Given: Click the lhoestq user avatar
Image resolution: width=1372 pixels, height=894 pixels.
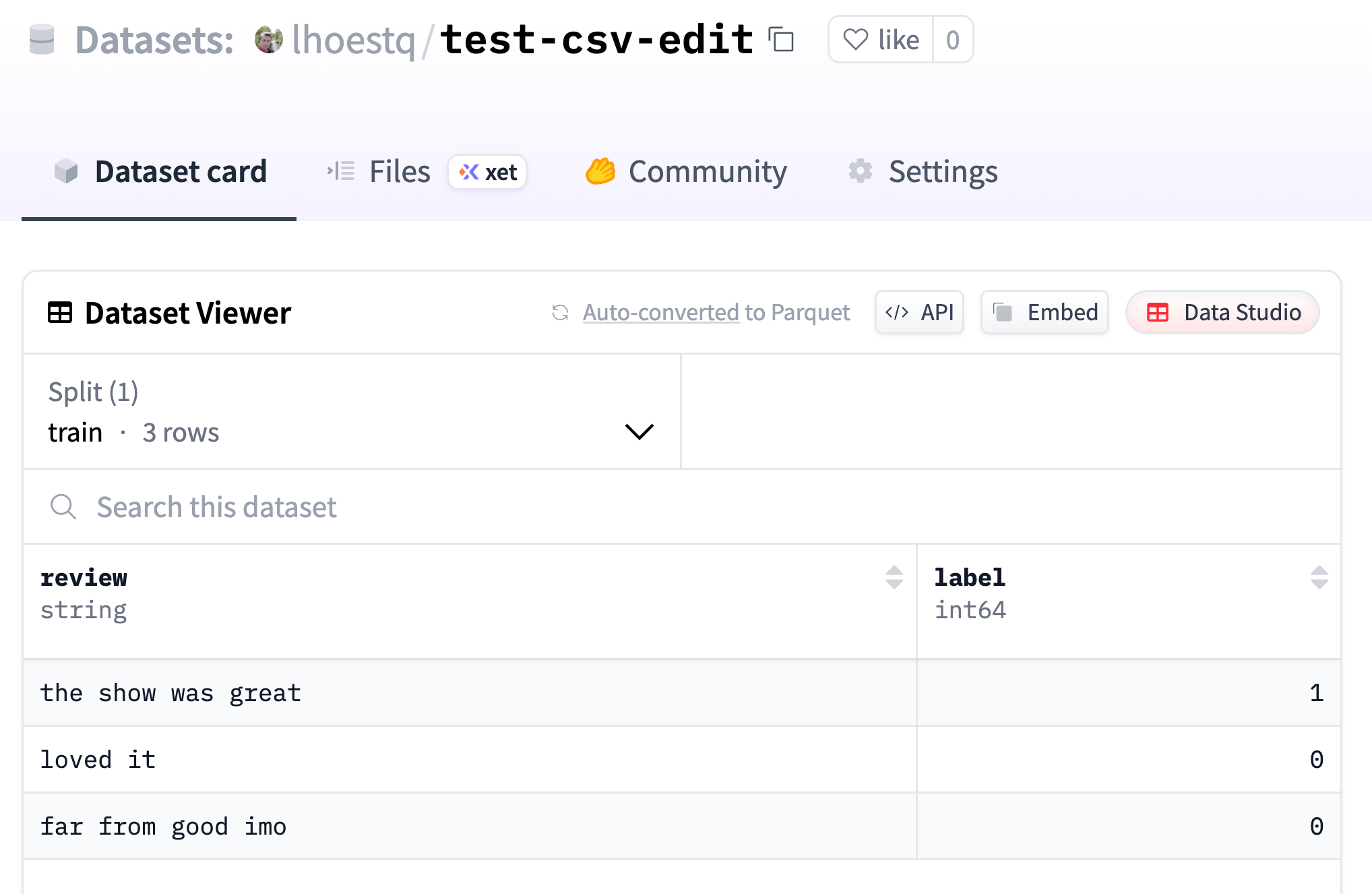Looking at the screenshot, I should click(268, 40).
